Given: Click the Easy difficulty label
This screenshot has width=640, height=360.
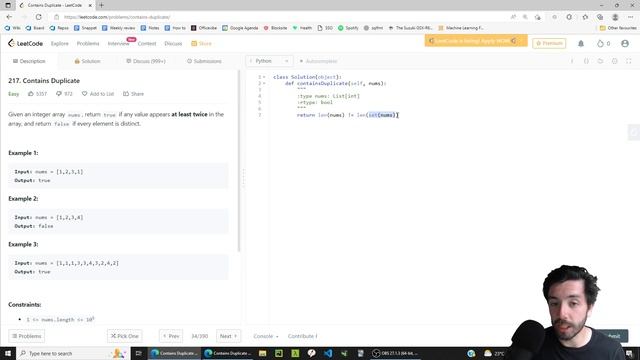Looking at the screenshot, I should [13, 94].
